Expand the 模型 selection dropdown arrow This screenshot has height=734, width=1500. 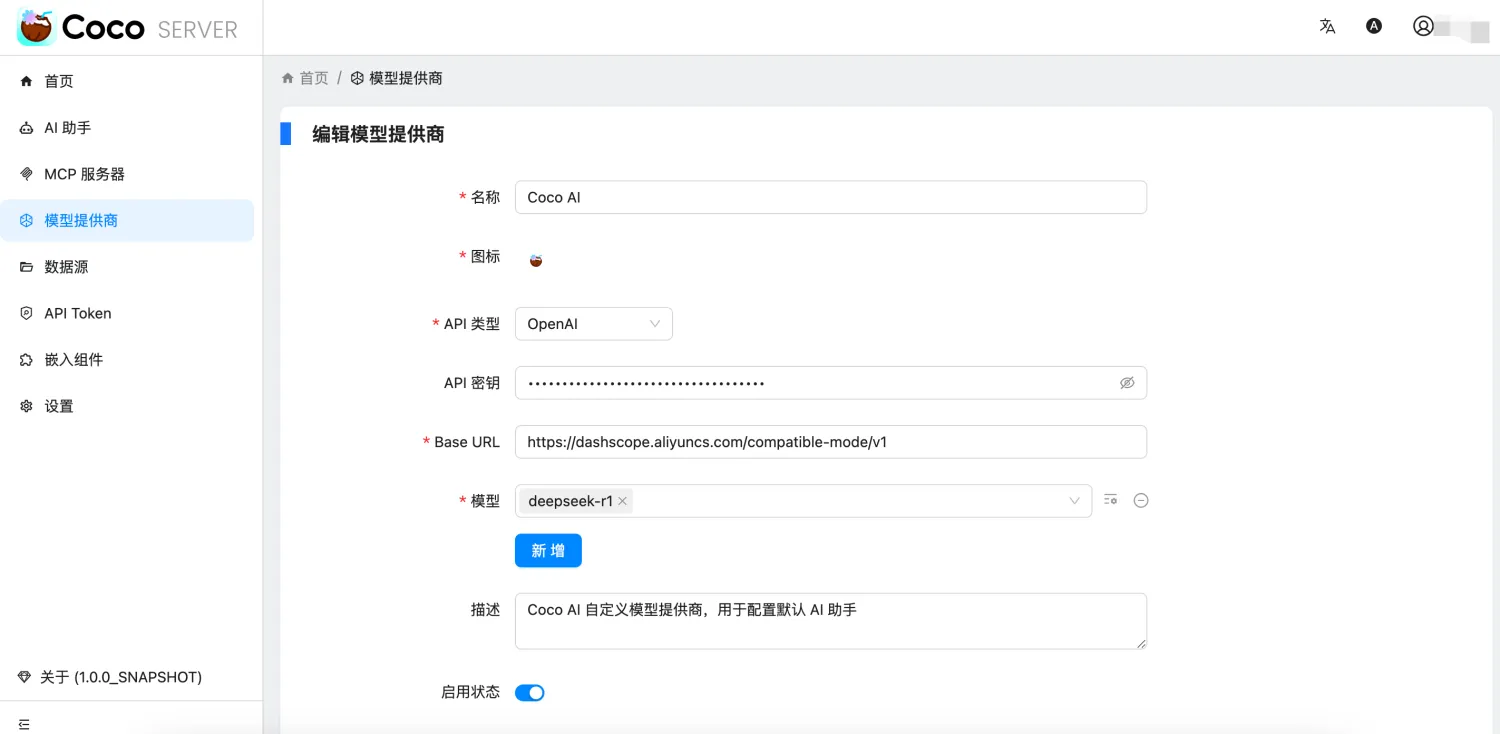[x=1075, y=501]
